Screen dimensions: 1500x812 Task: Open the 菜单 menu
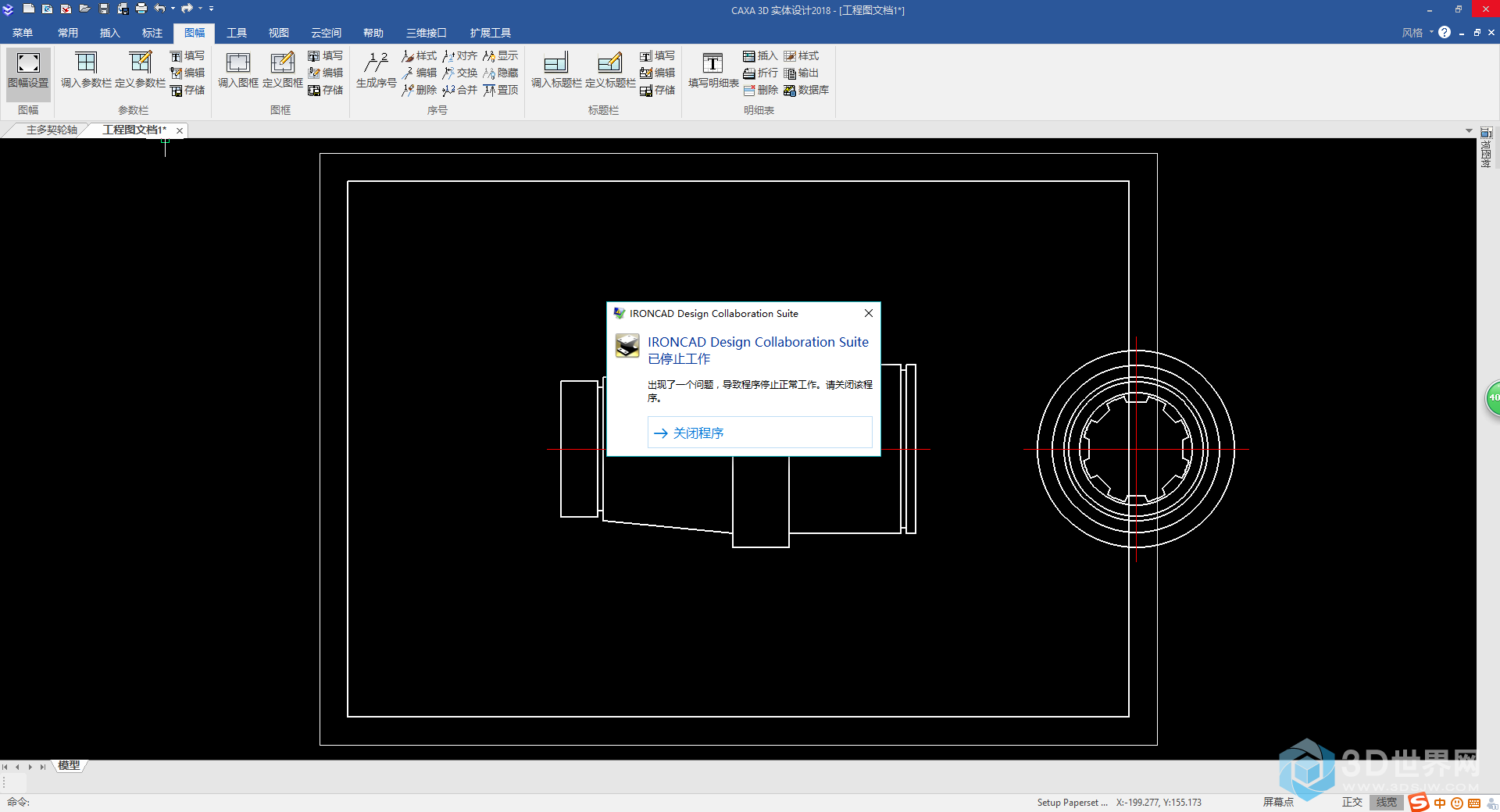point(23,33)
